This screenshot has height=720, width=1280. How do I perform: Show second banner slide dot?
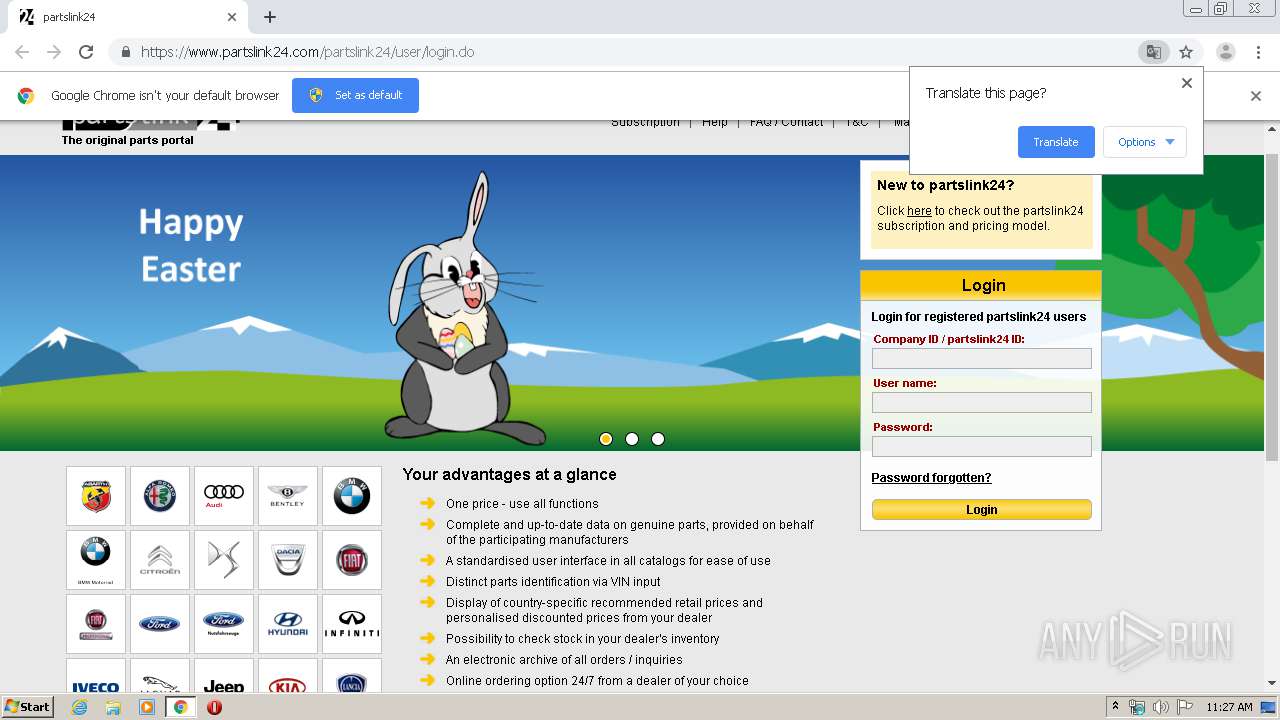click(x=632, y=439)
